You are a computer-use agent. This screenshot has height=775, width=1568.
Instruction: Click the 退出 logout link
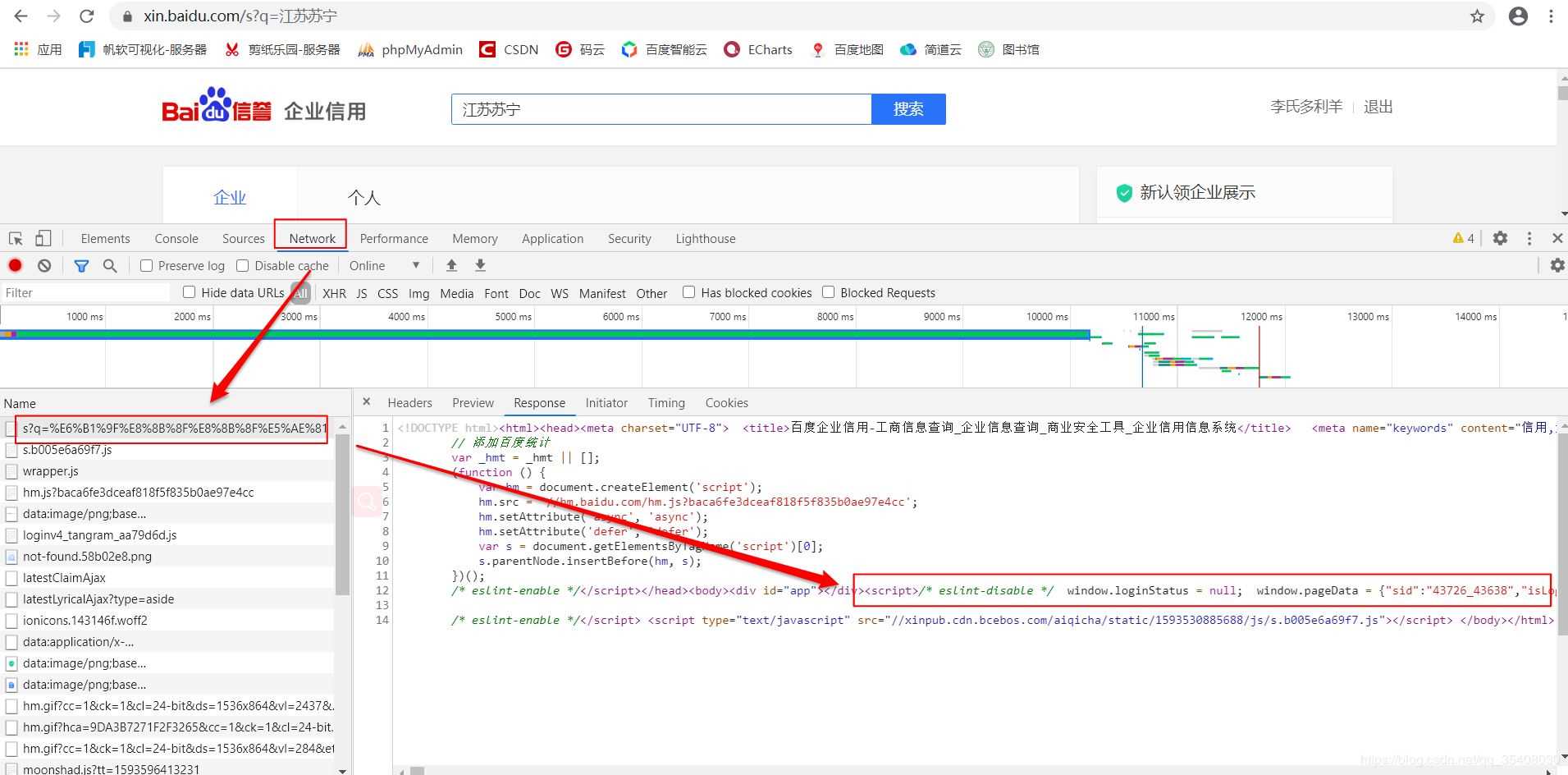pyautogui.click(x=1378, y=107)
